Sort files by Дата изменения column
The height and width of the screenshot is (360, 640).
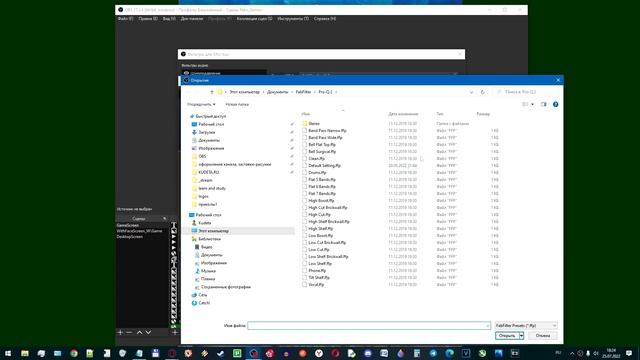(x=403, y=114)
